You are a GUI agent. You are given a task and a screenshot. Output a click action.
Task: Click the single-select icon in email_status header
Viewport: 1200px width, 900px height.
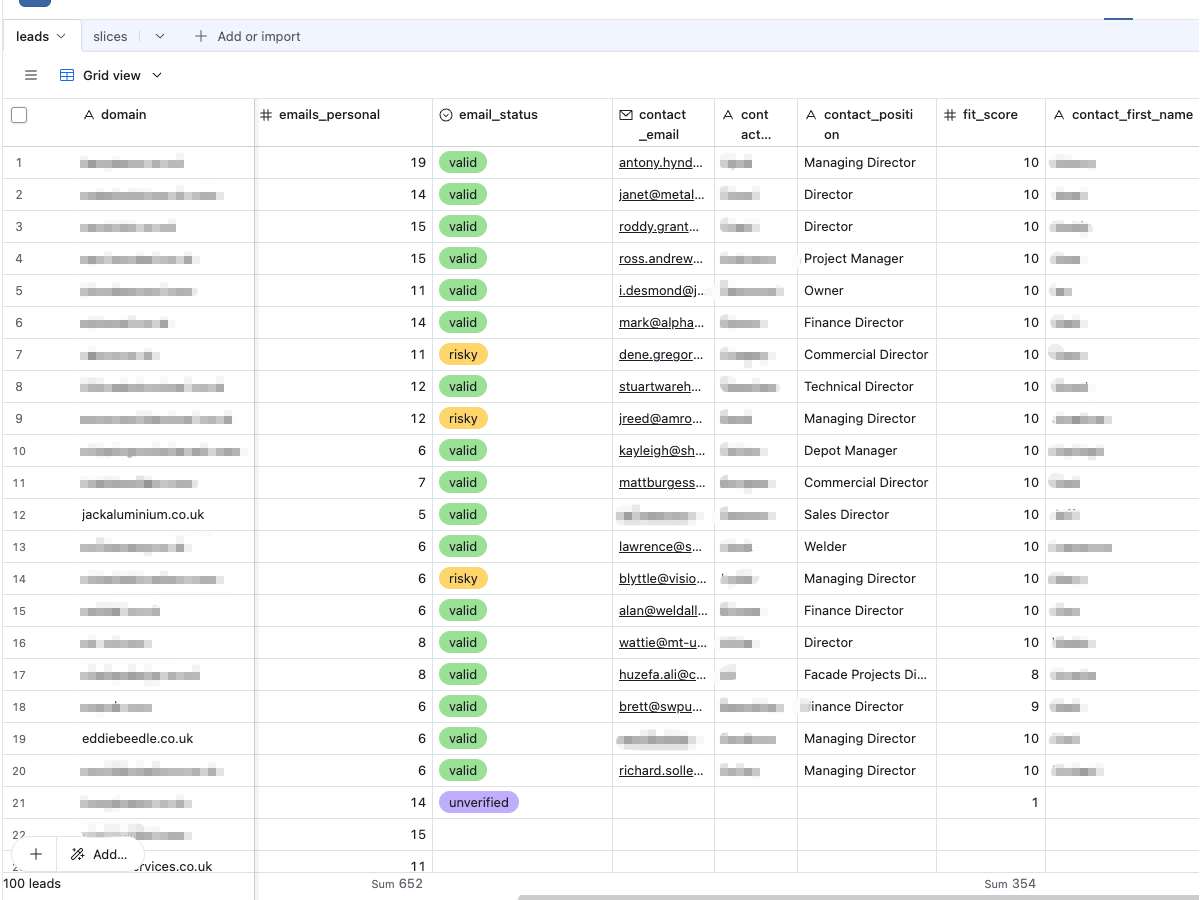point(446,115)
